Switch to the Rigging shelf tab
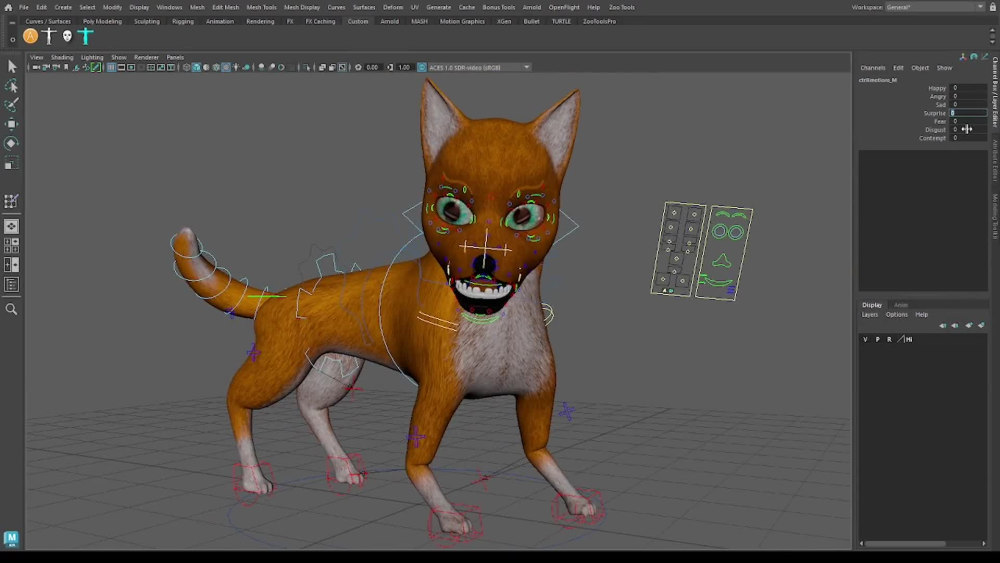Image resolution: width=1000 pixels, height=563 pixels. click(x=182, y=21)
